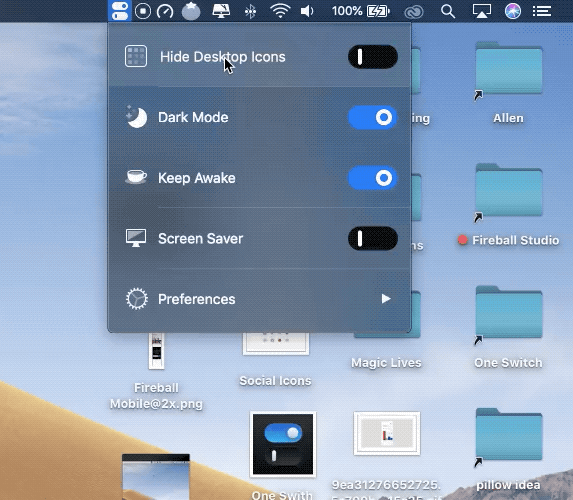
Task: Click the Preferences gear icon
Action: click(x=137, y=299)
